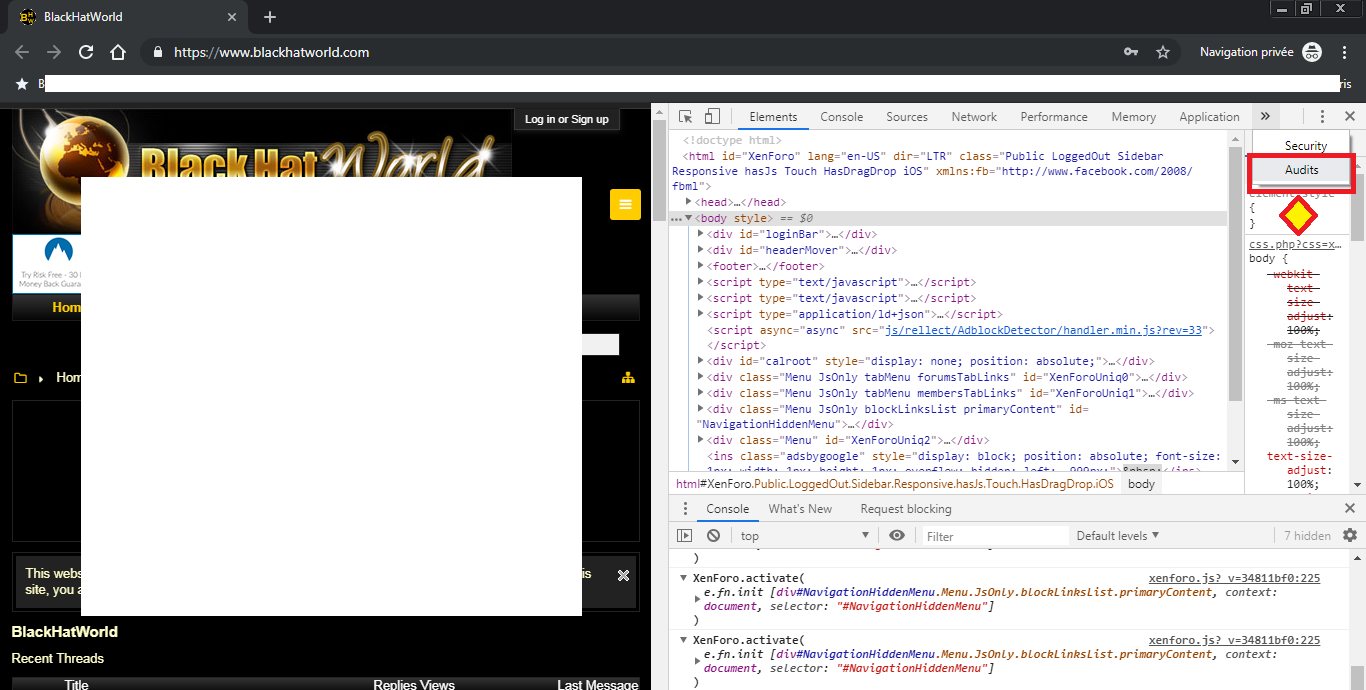Select the html#XenForo breadcrumb
Viewport: 1366px width, 690px height.
[894, 484]
